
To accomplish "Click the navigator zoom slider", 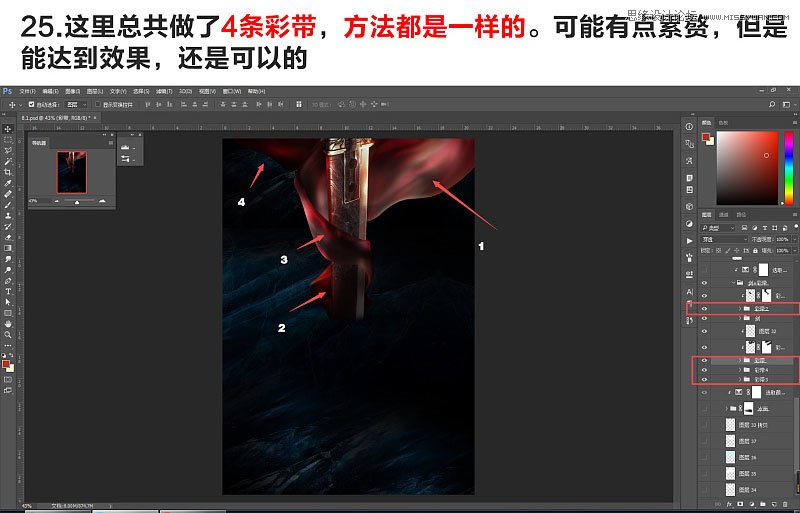I will 78,201.
